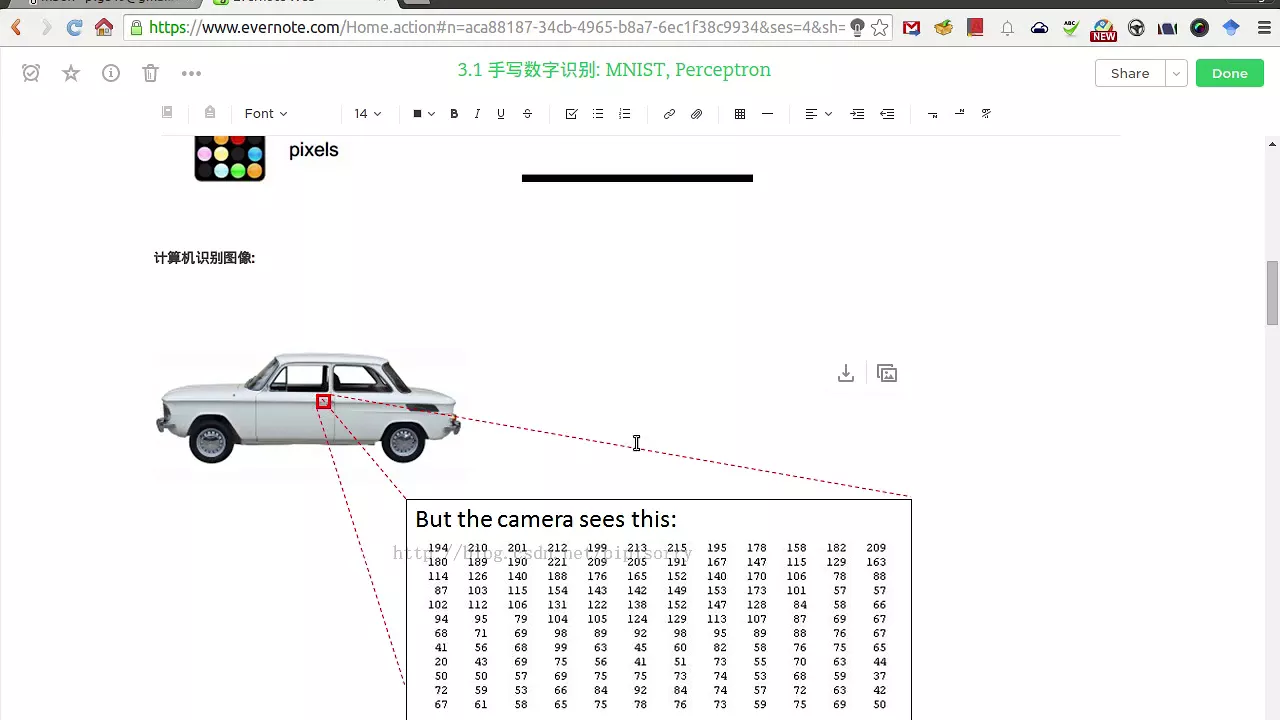Screen dimensions: 1280x720
Task: Click the cloud extension icon
Action: point(1039,28)
